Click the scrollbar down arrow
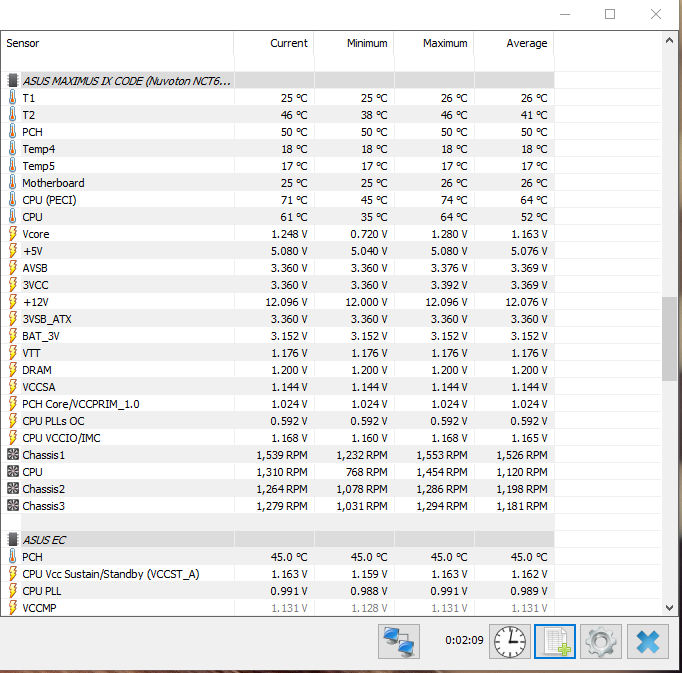Image resolution: width=682 pixels, height=673 pixels. coord(669,607)
